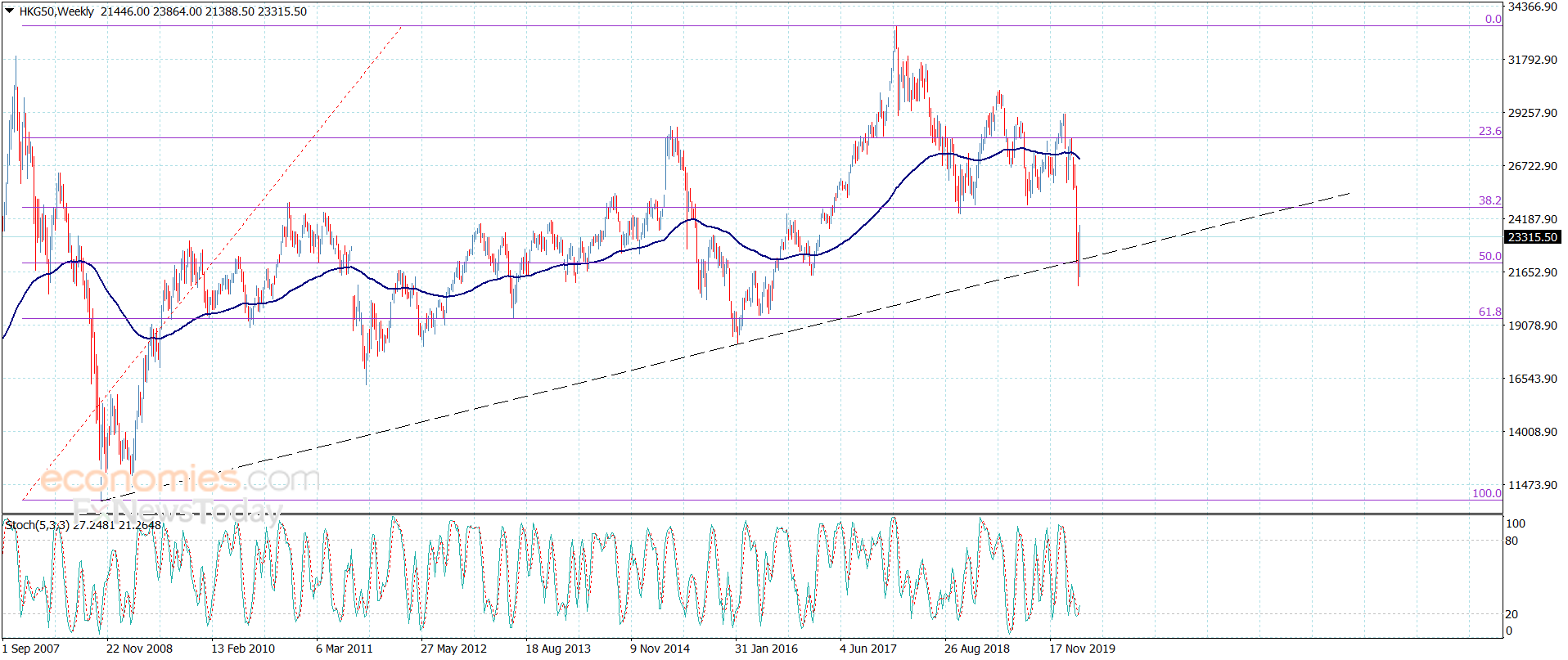1568x660 pixels.
Task: Click the 26722.90 price axis value
Action: point(1533,166)
